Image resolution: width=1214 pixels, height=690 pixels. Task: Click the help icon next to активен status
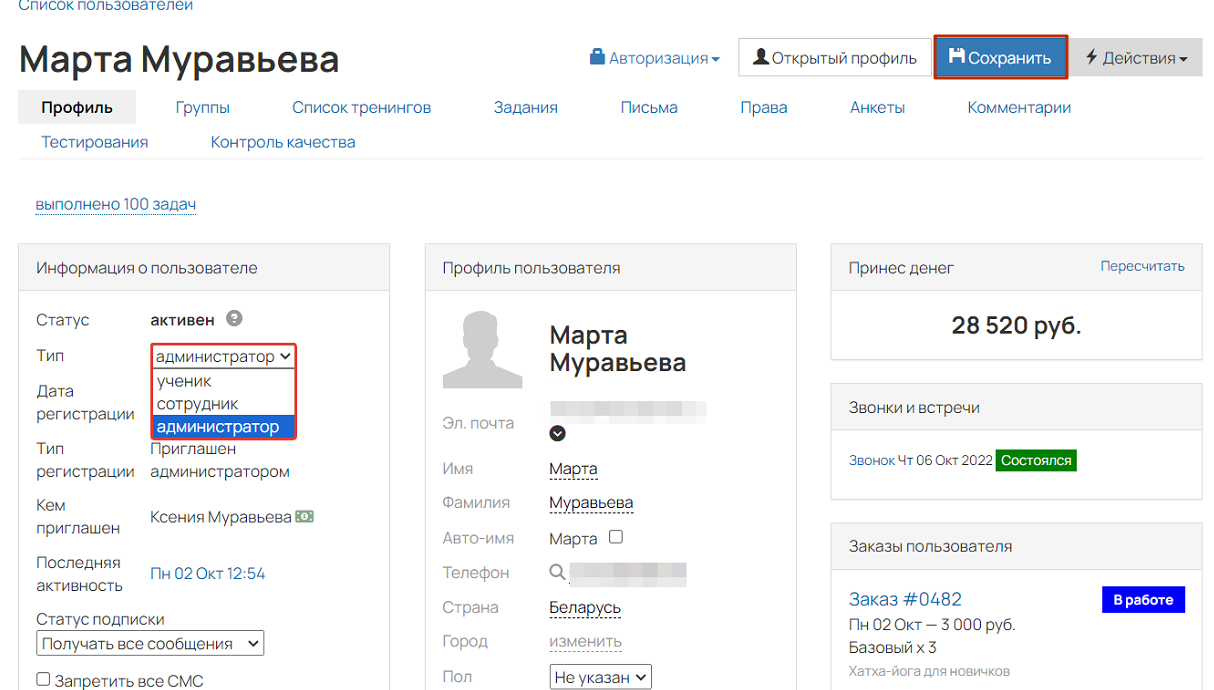tap(234, 319)
